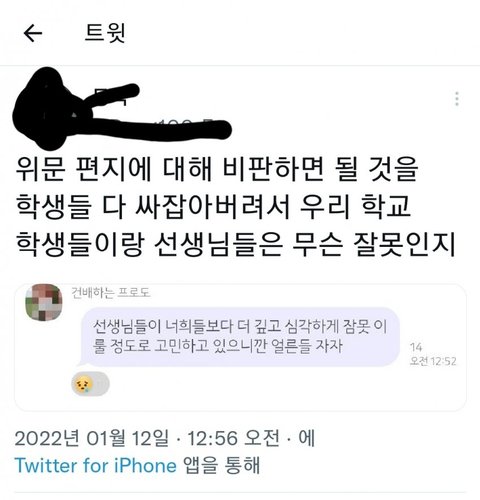Tap the pixelated avatar in the chat screenshot
This screenshot has width=480, height=500.
[44, 303]
